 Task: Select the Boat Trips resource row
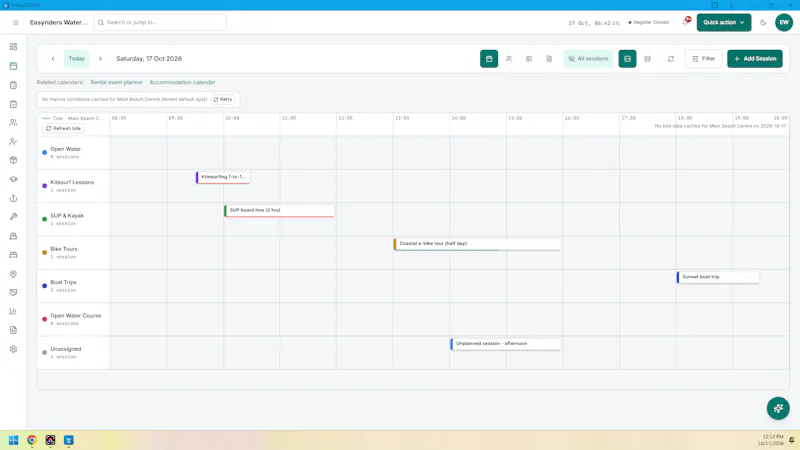pos(73,286)
